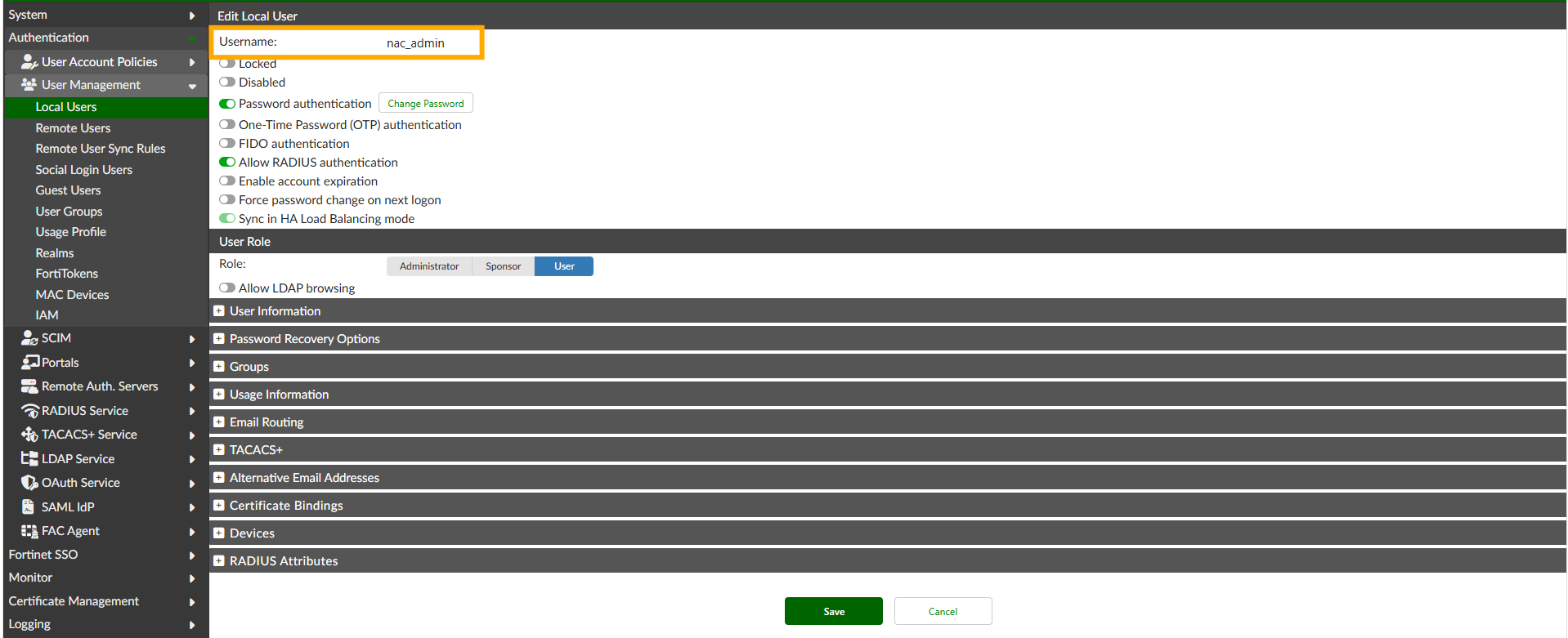Screen dimensions: 1568x638
Task: Expand Fortinet SSO menu arrow
Action: click(192, 555)
